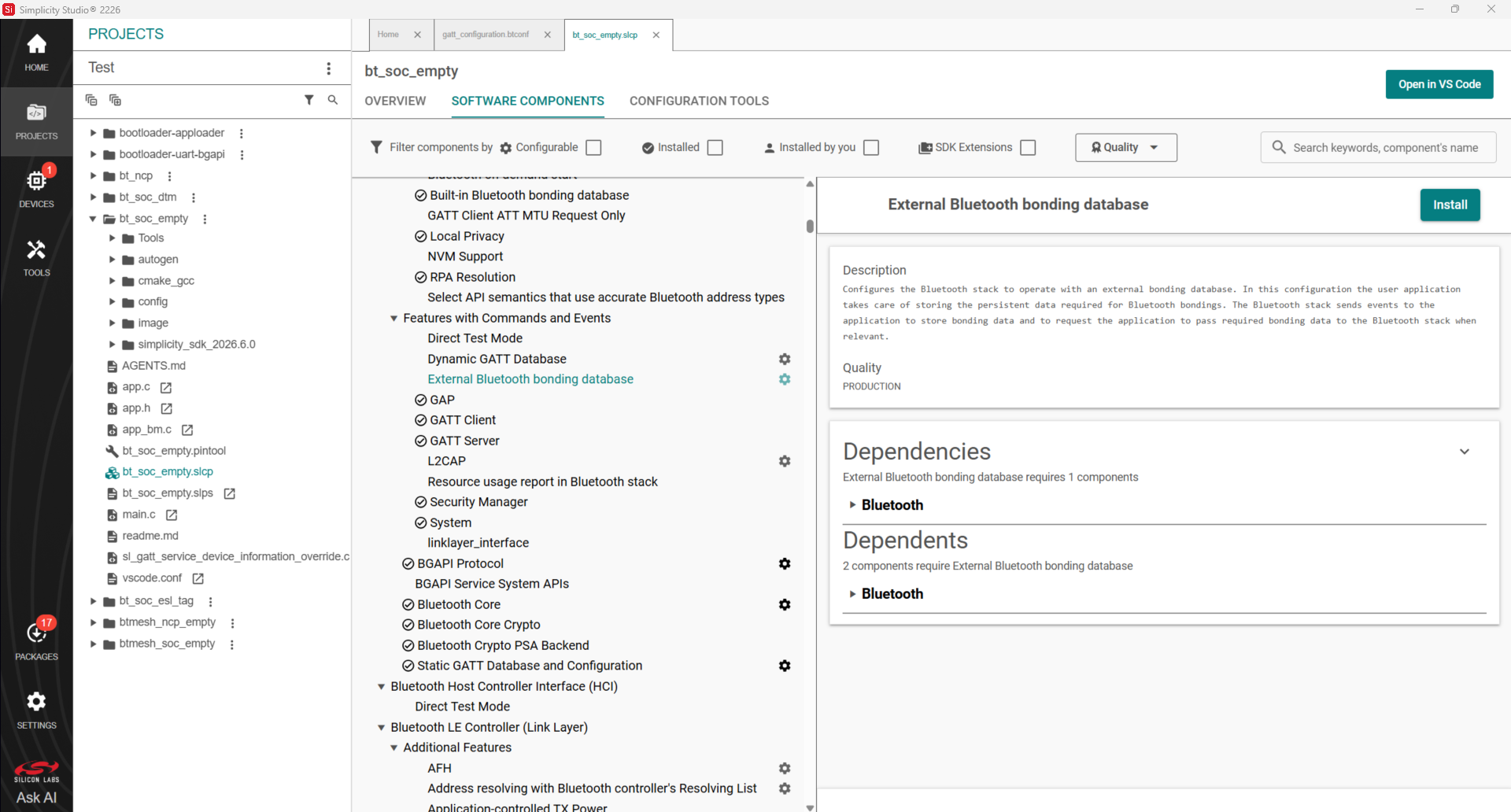Open the bt_soc_empty project three-dot menu
1511x812 pixels.
pyautogui.click(x=205, y=219)
